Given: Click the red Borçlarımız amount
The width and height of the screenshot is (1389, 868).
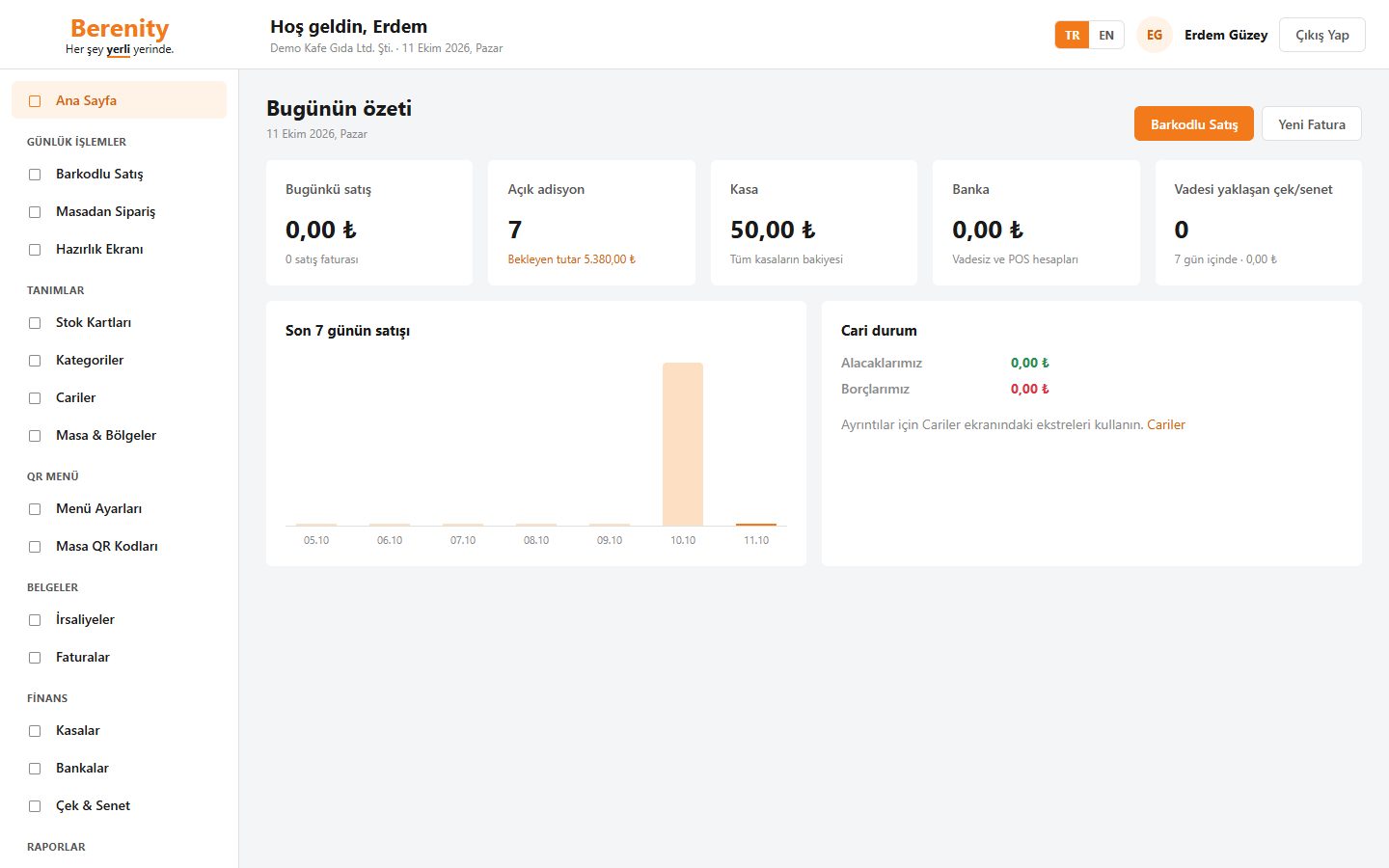Looking at the screenshot, I should pyautogui.click(x=1030, y=389).
